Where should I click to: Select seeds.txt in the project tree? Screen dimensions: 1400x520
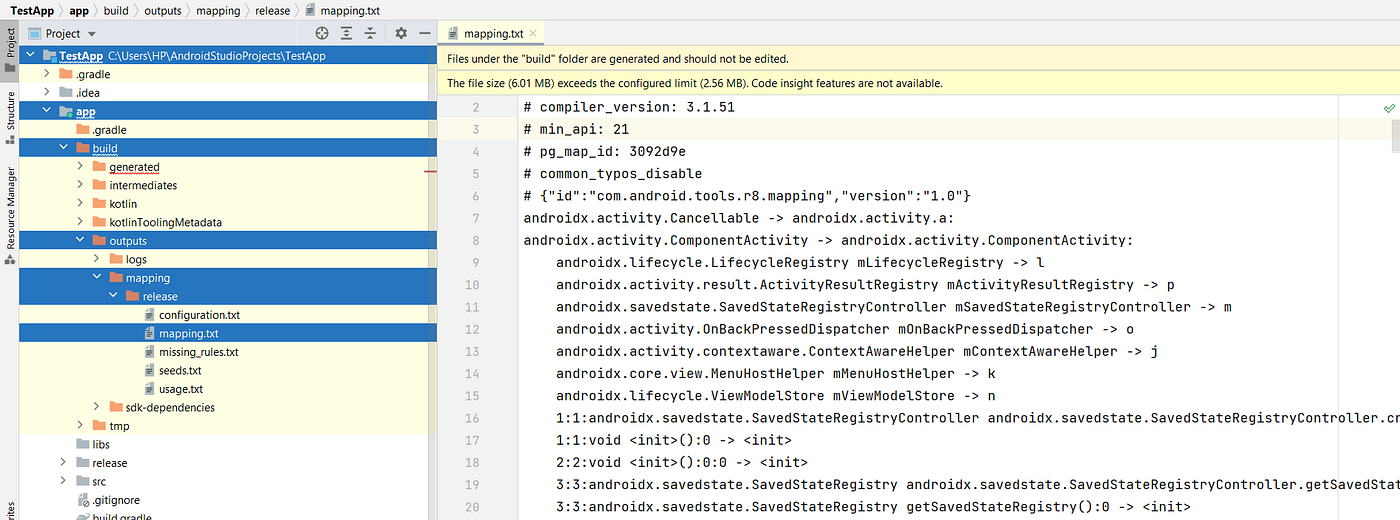180,370
